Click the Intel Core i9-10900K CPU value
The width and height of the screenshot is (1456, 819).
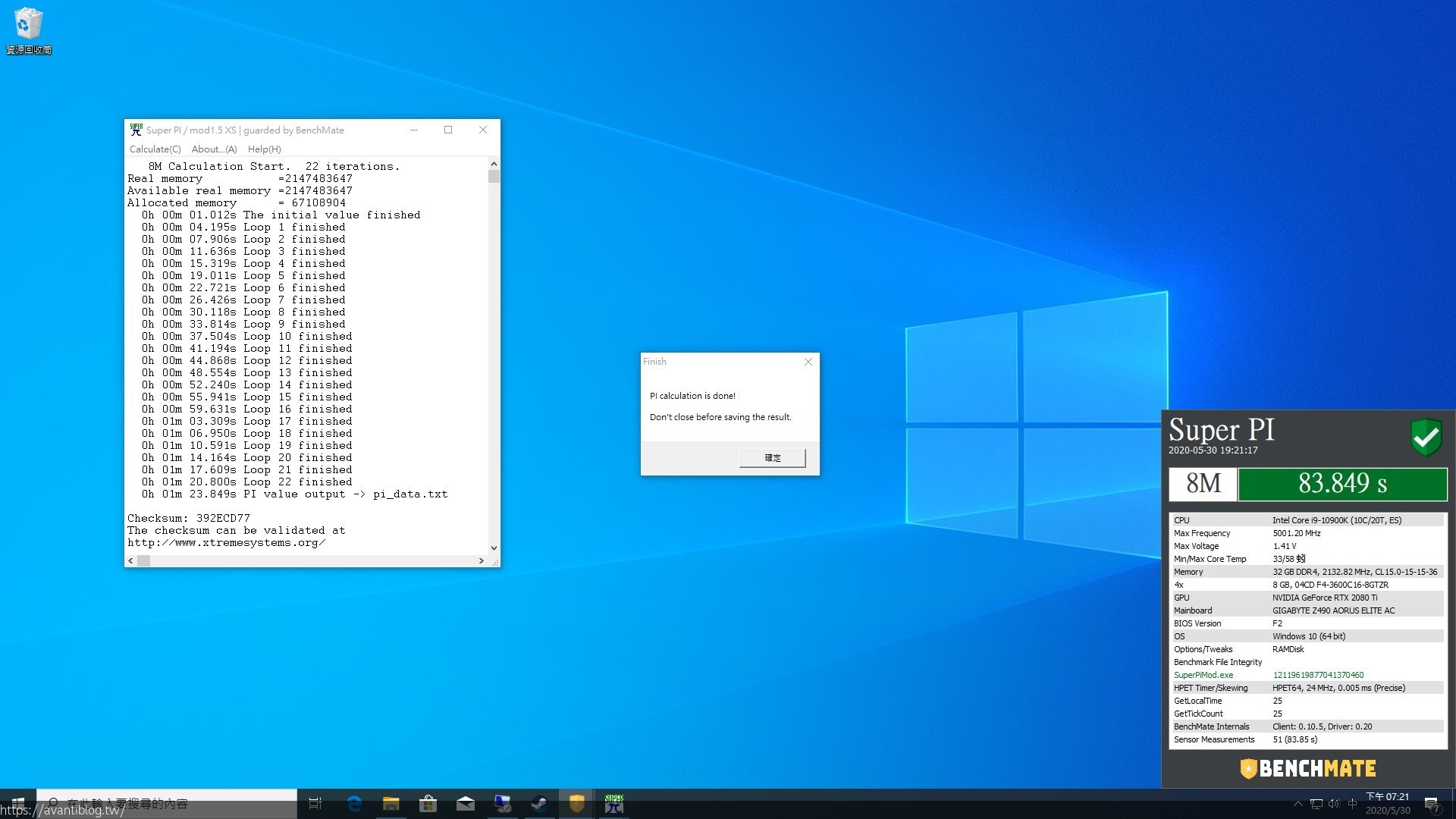tap(1337, 520)
